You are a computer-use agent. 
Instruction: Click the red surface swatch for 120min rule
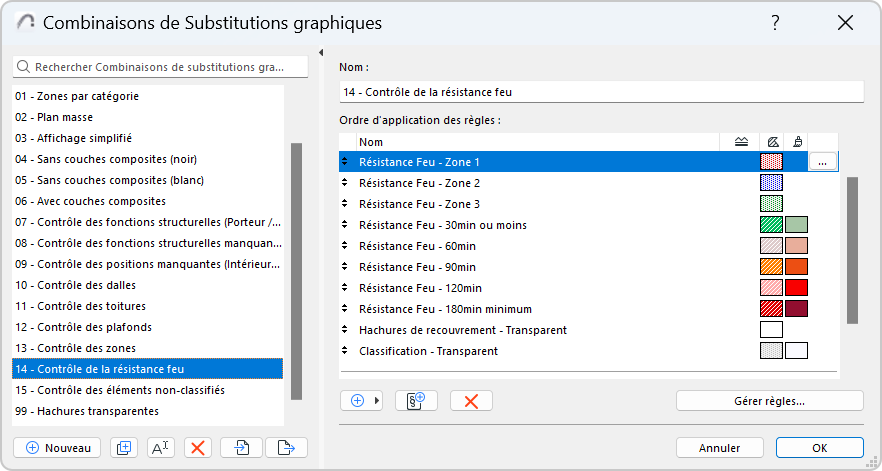click(796, 288)
